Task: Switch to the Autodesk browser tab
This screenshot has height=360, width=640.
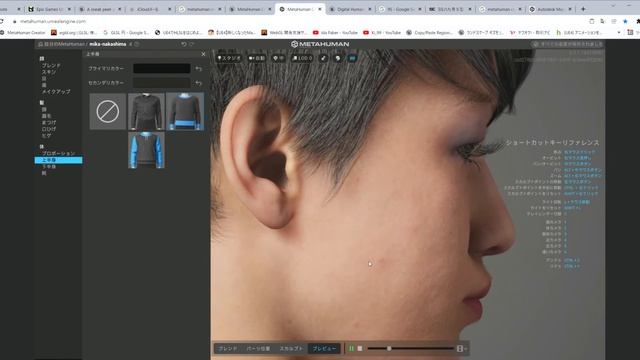Action: 551,9
